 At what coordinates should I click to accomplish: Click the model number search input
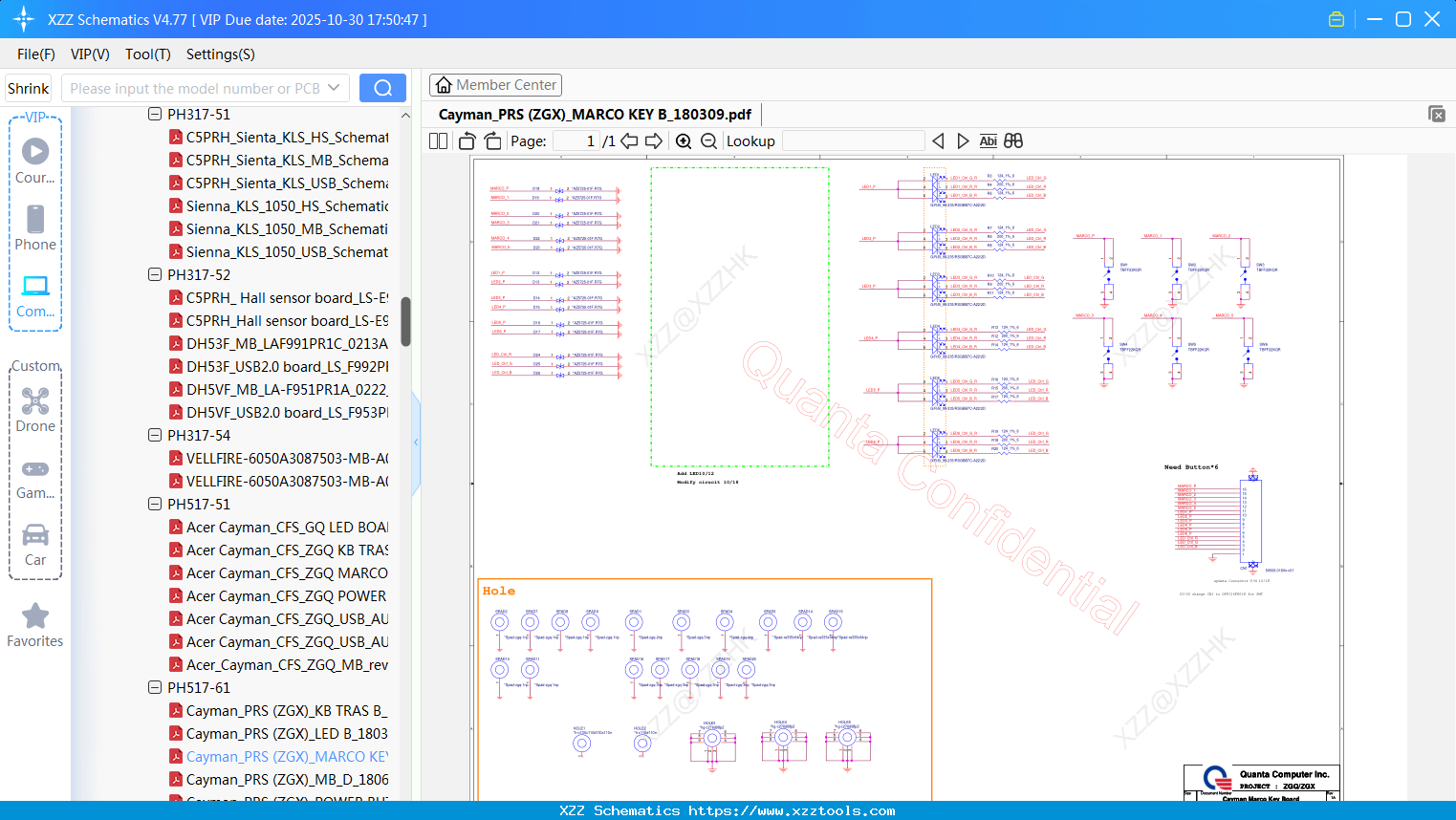click(x=195, y=88)
